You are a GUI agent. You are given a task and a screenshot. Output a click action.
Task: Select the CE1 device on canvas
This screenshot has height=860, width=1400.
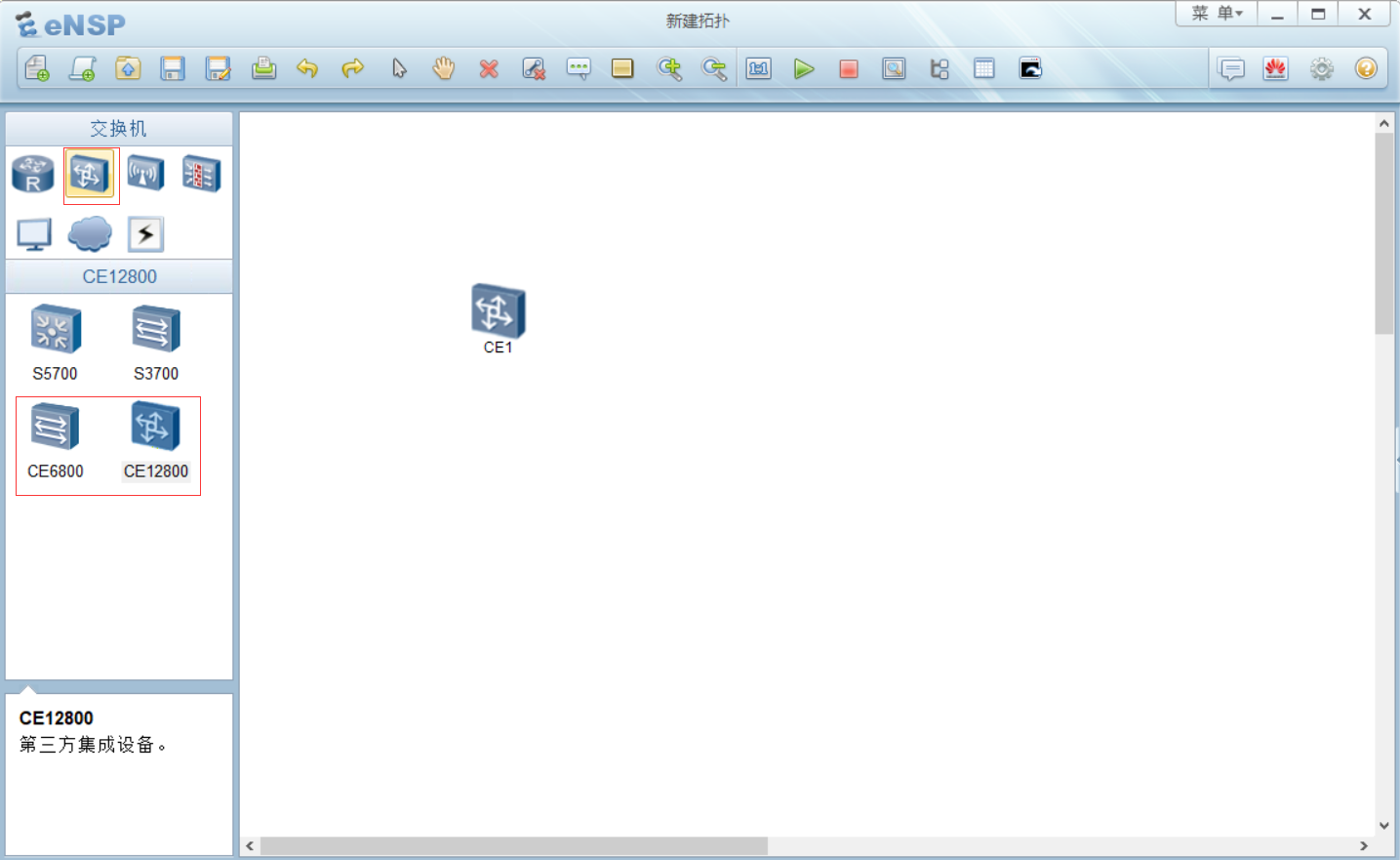tap(499, 318)
